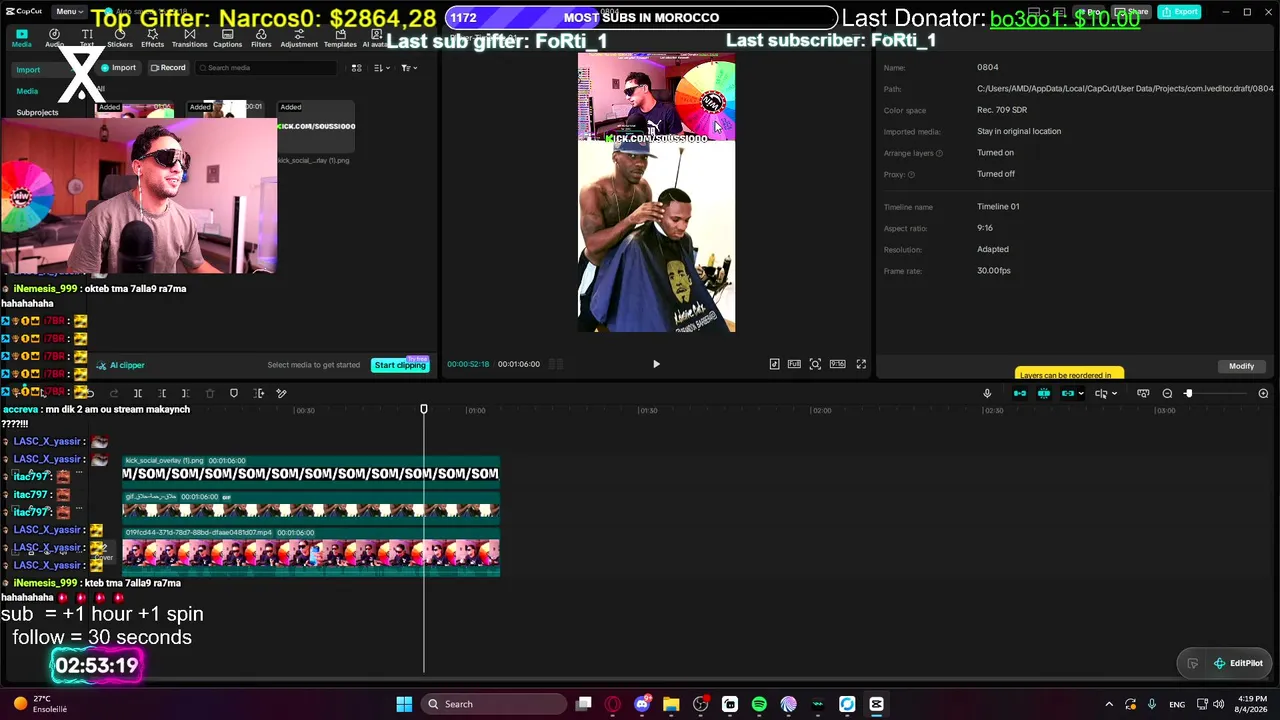Click the Full quality preview icon
Viewport: 1280px width, 720px height.
click(x=794, y=364)
